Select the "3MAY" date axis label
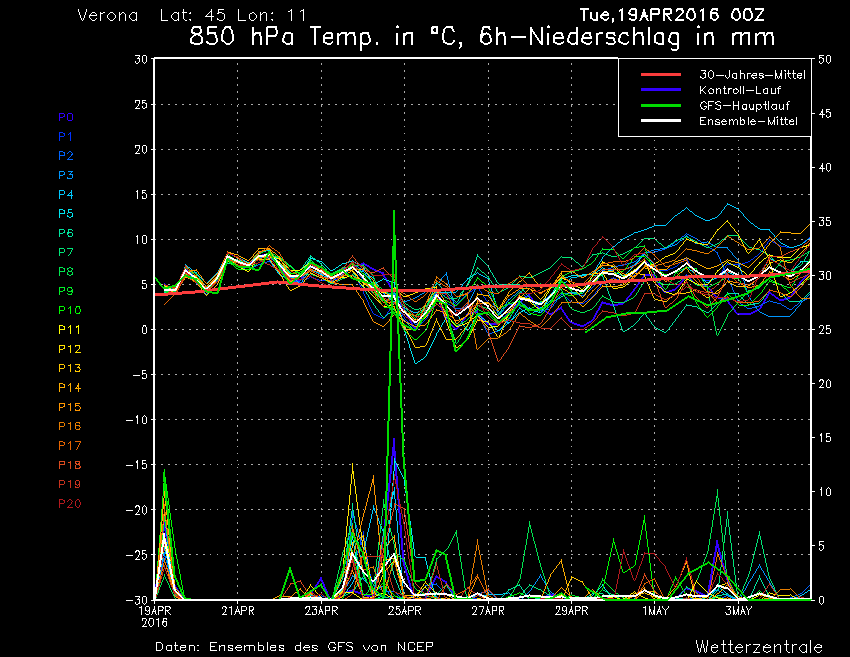The image size is (850, 657). pyautogui.click(x=739, y=611)
